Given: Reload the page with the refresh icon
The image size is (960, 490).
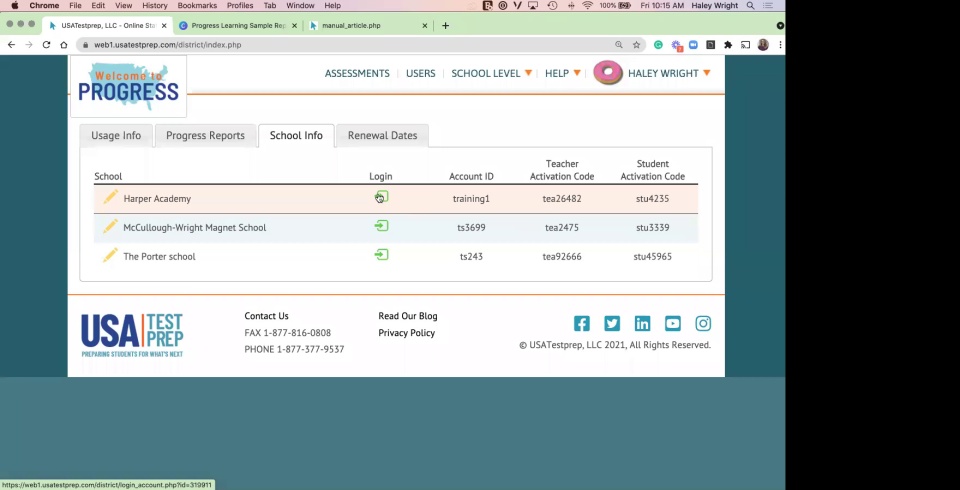Looking at the screenshot, I should [46, 45].
